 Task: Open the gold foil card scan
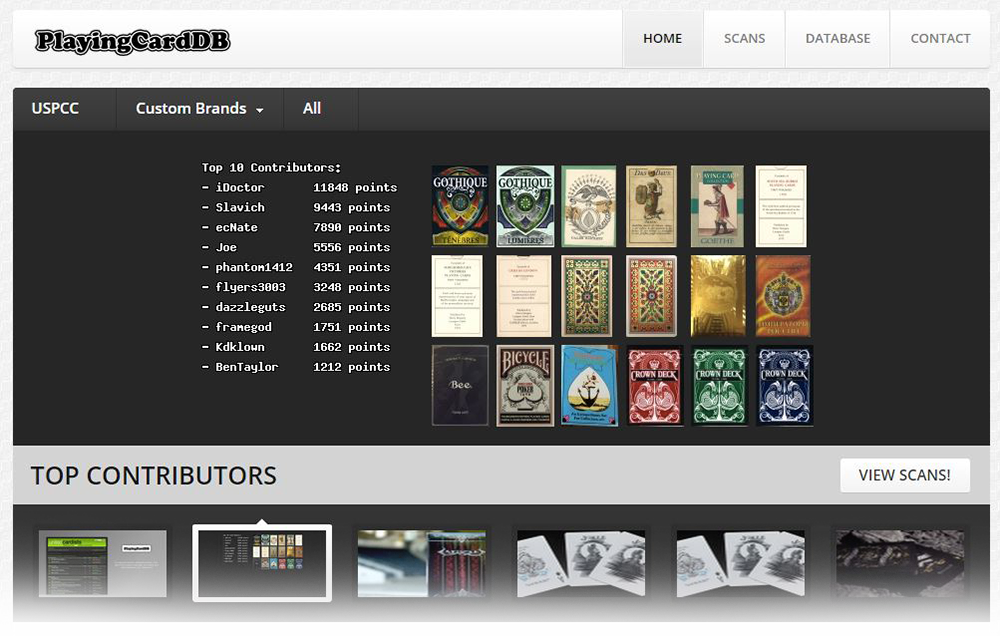point(717,296)
